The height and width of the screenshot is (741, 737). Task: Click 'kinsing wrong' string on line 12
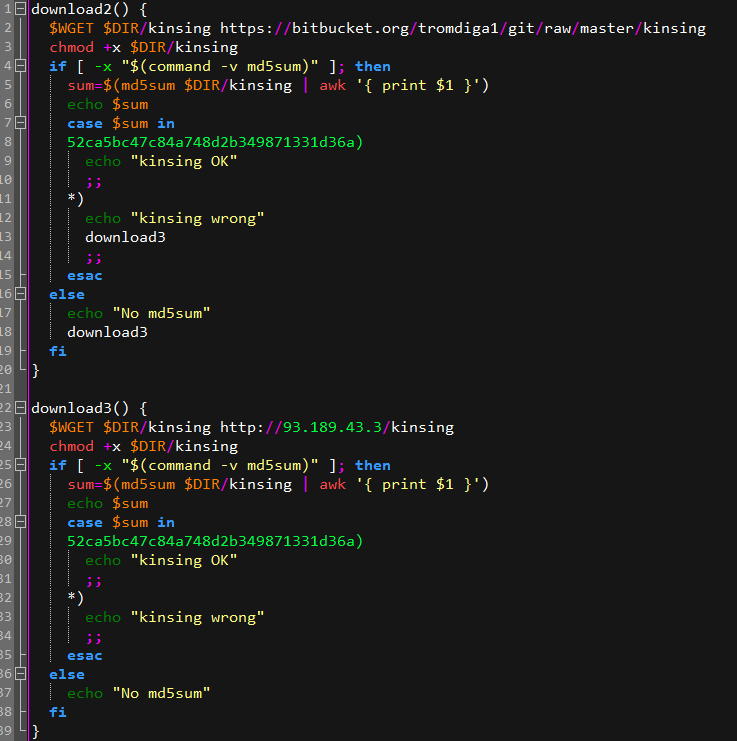pos(197,218)
